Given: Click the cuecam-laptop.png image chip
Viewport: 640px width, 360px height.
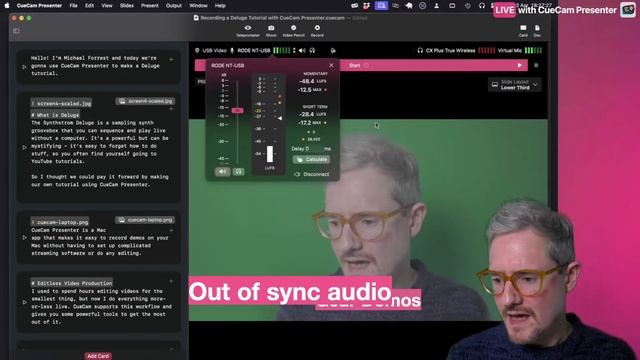Looking at the screenshot, I should pos(145,220).
